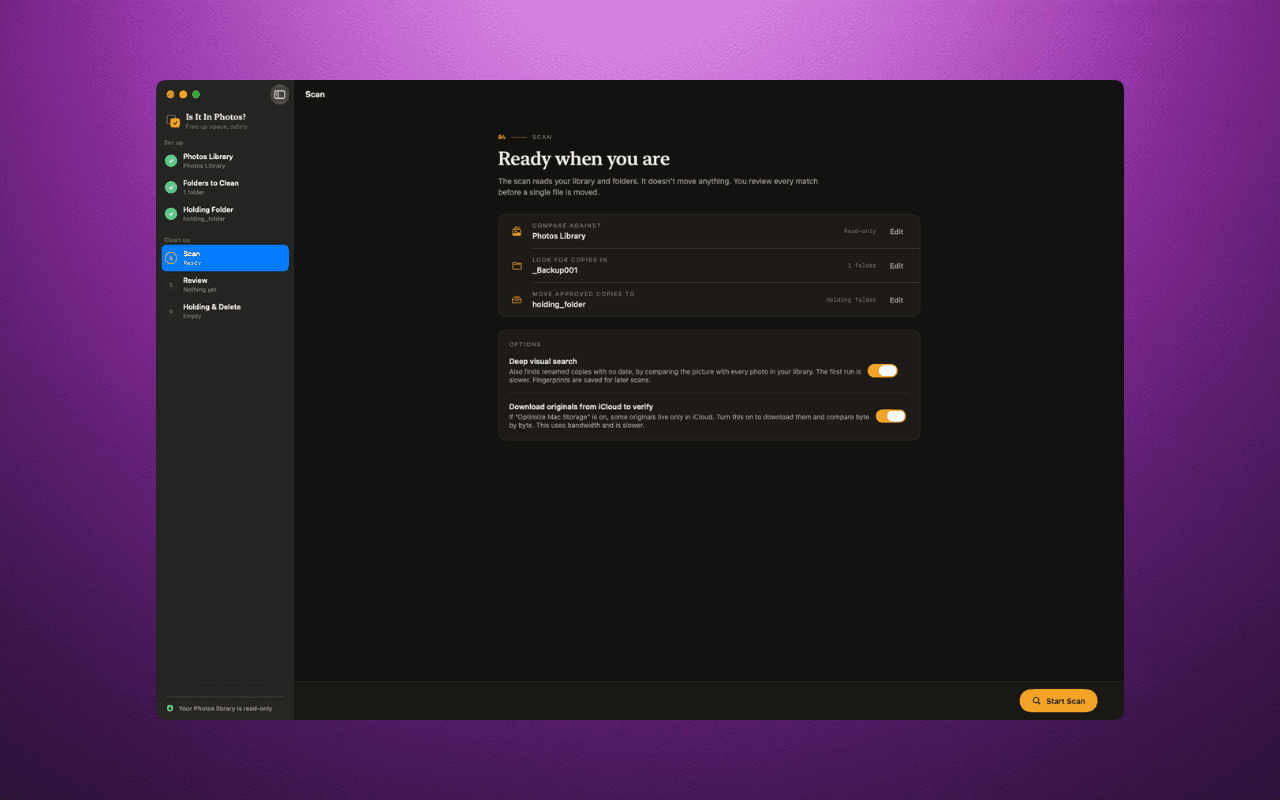
Task: Click the green checkmark beside Photos Library
Action: coord(171,160)
